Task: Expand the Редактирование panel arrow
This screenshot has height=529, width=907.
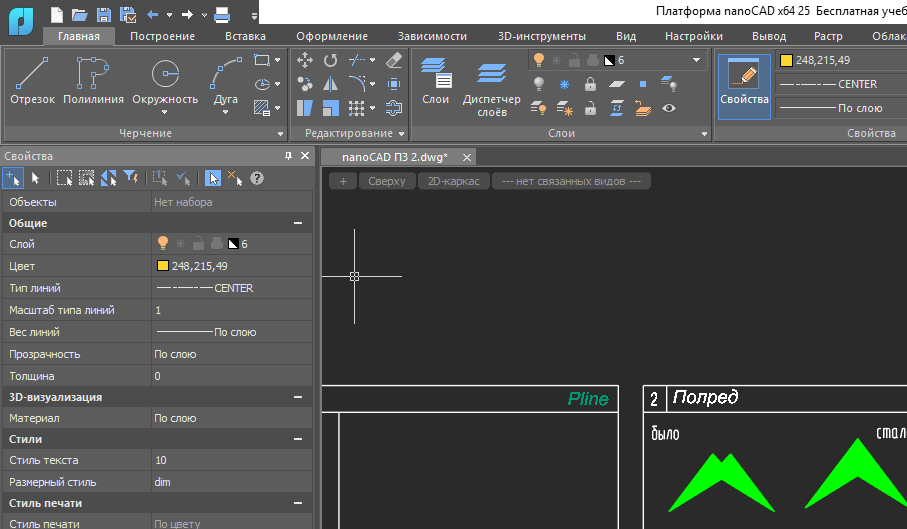Action: click(x=401, y=134)
